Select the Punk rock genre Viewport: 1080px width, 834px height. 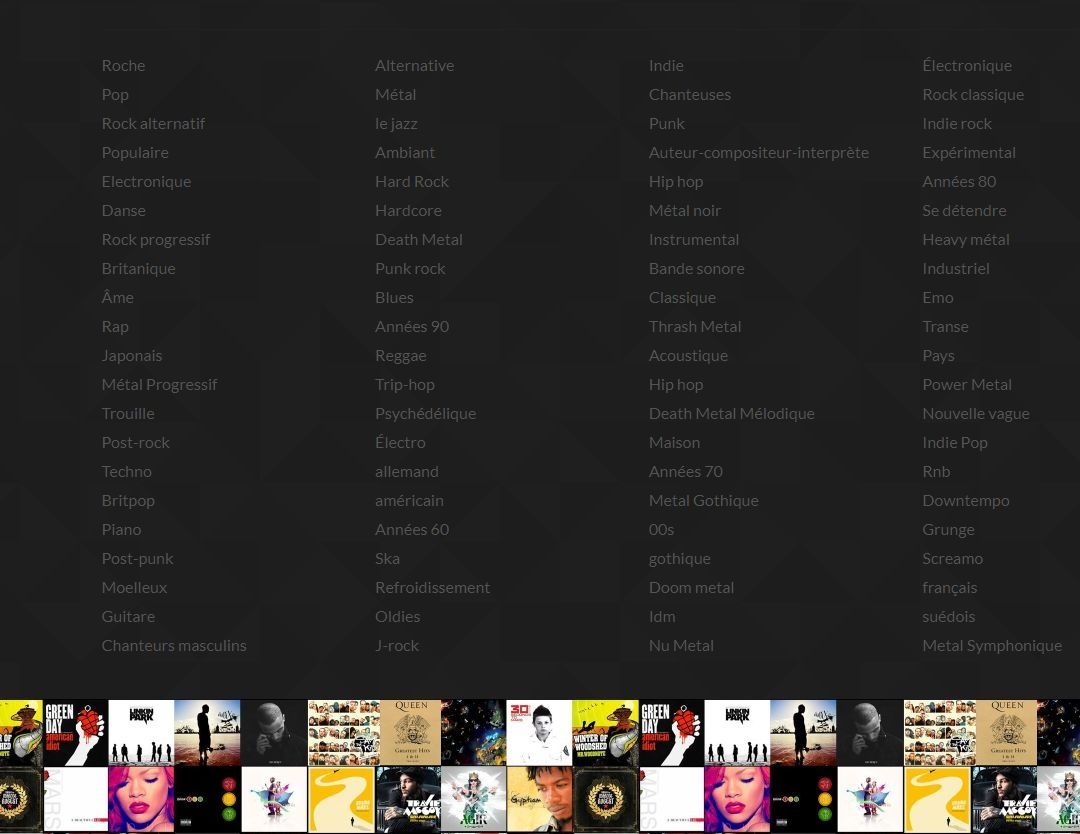pos(410,268)
